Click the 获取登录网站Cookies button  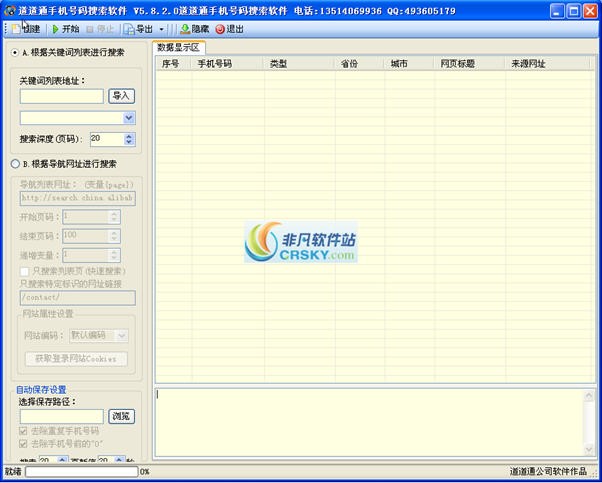(x=76, y=359)
